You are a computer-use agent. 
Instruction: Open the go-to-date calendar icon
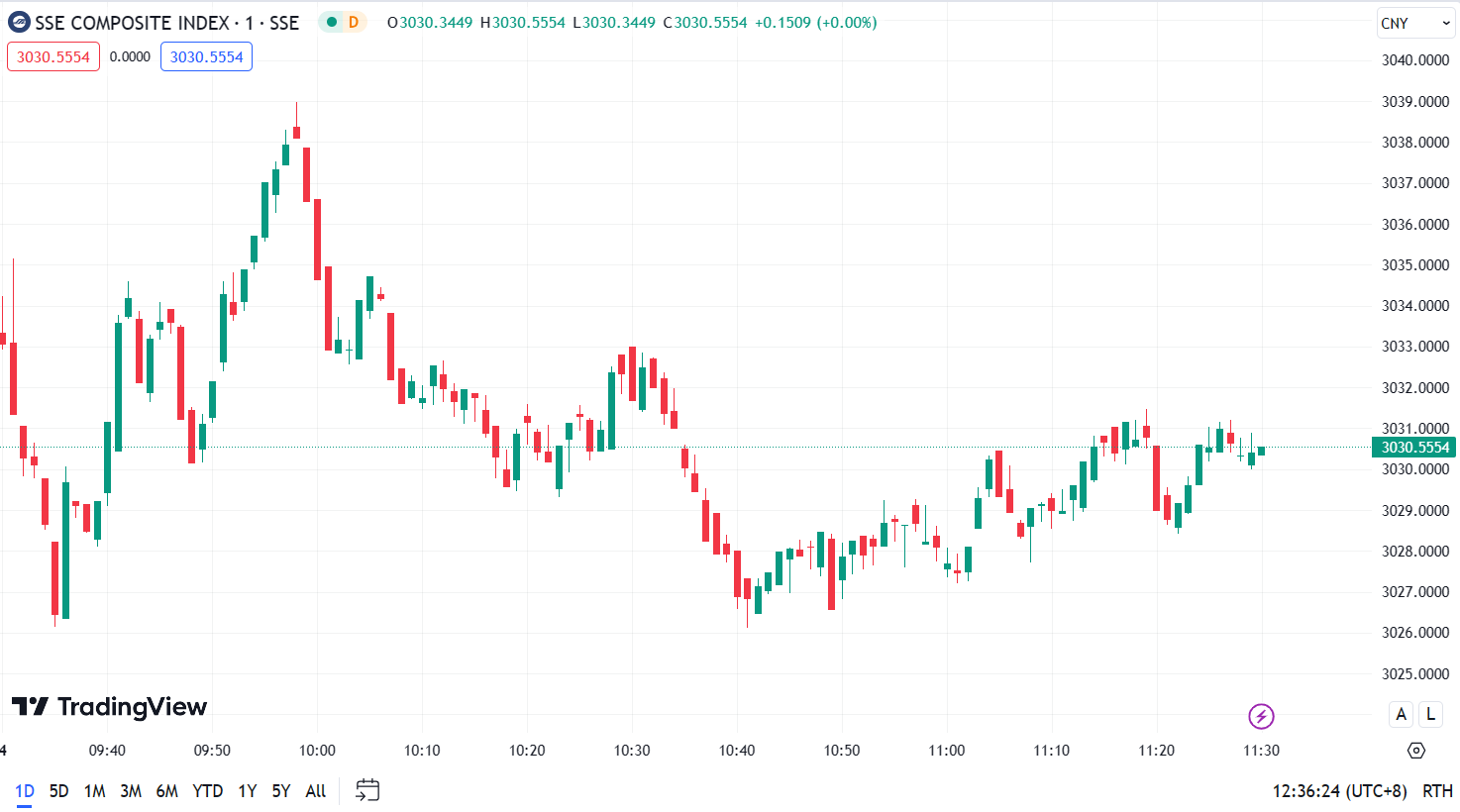[367, 790]
